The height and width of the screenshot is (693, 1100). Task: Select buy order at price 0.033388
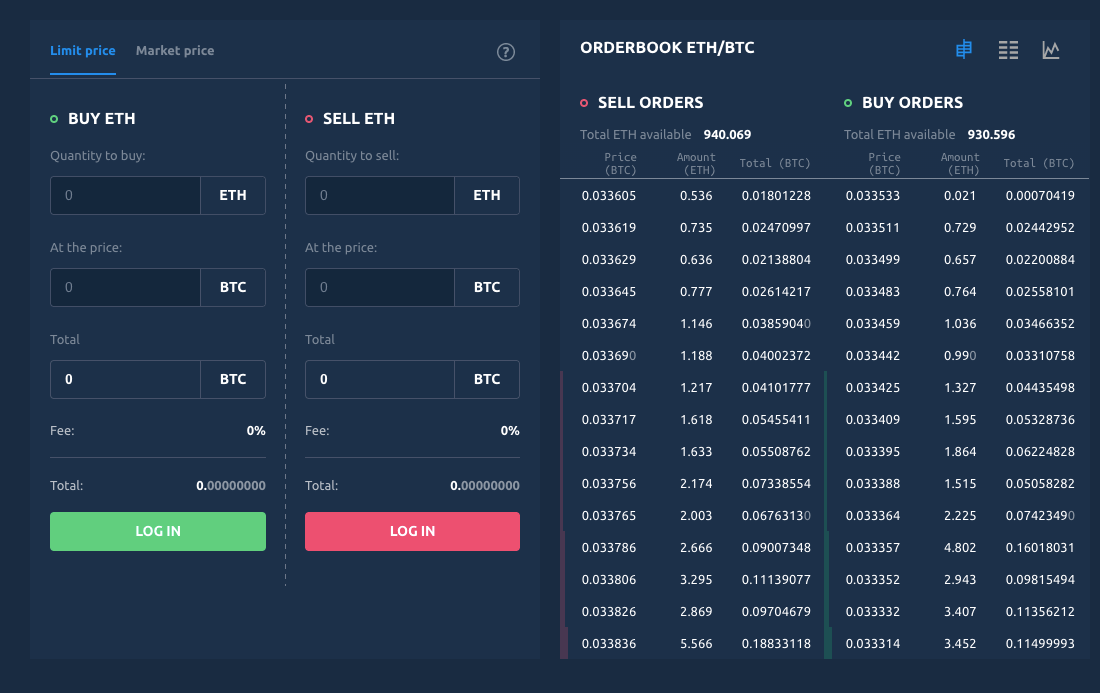[957, 483]
